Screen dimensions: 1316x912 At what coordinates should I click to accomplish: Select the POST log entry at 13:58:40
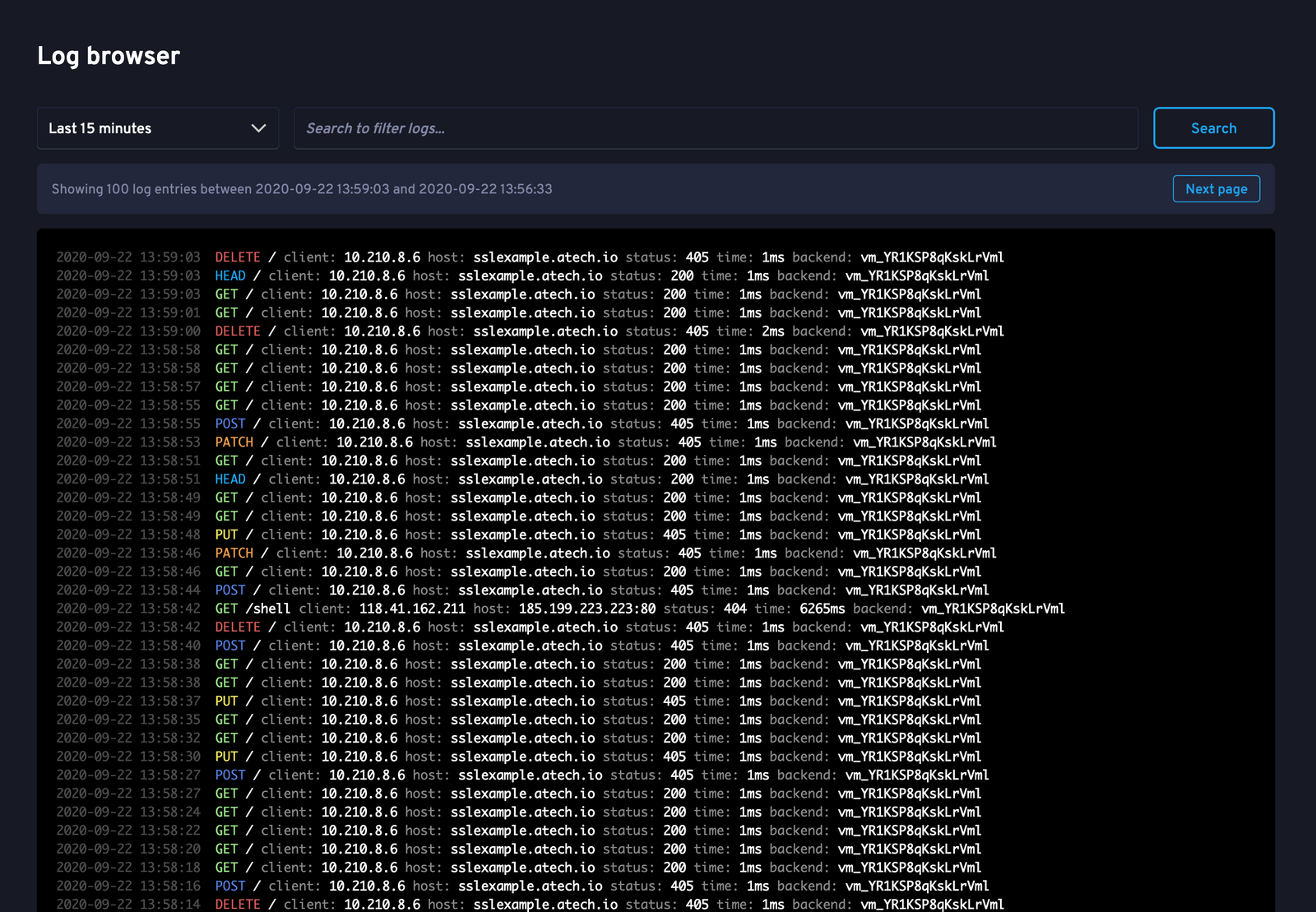pos(522,646)
